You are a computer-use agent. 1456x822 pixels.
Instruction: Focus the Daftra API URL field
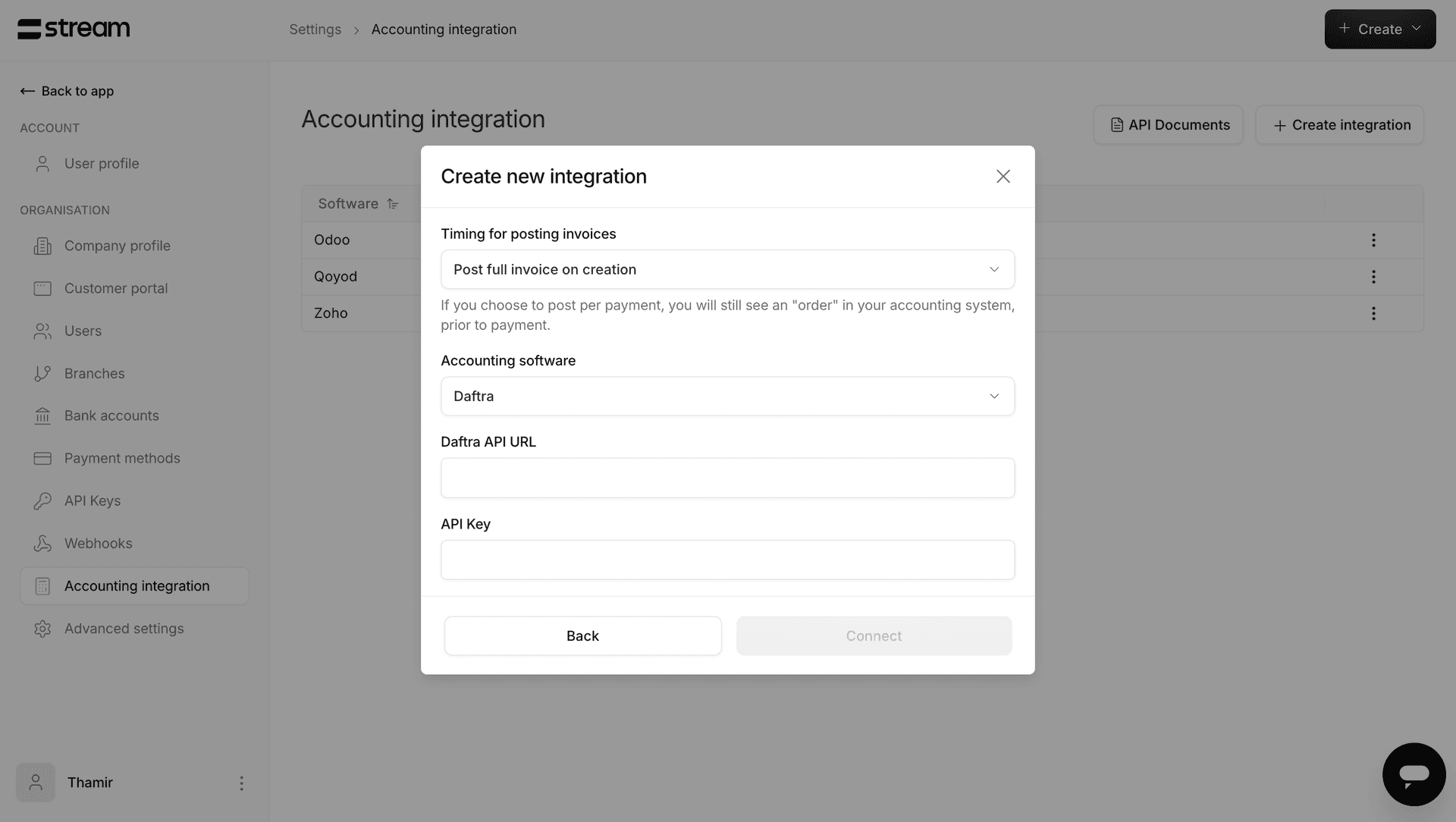coord(727,478)
